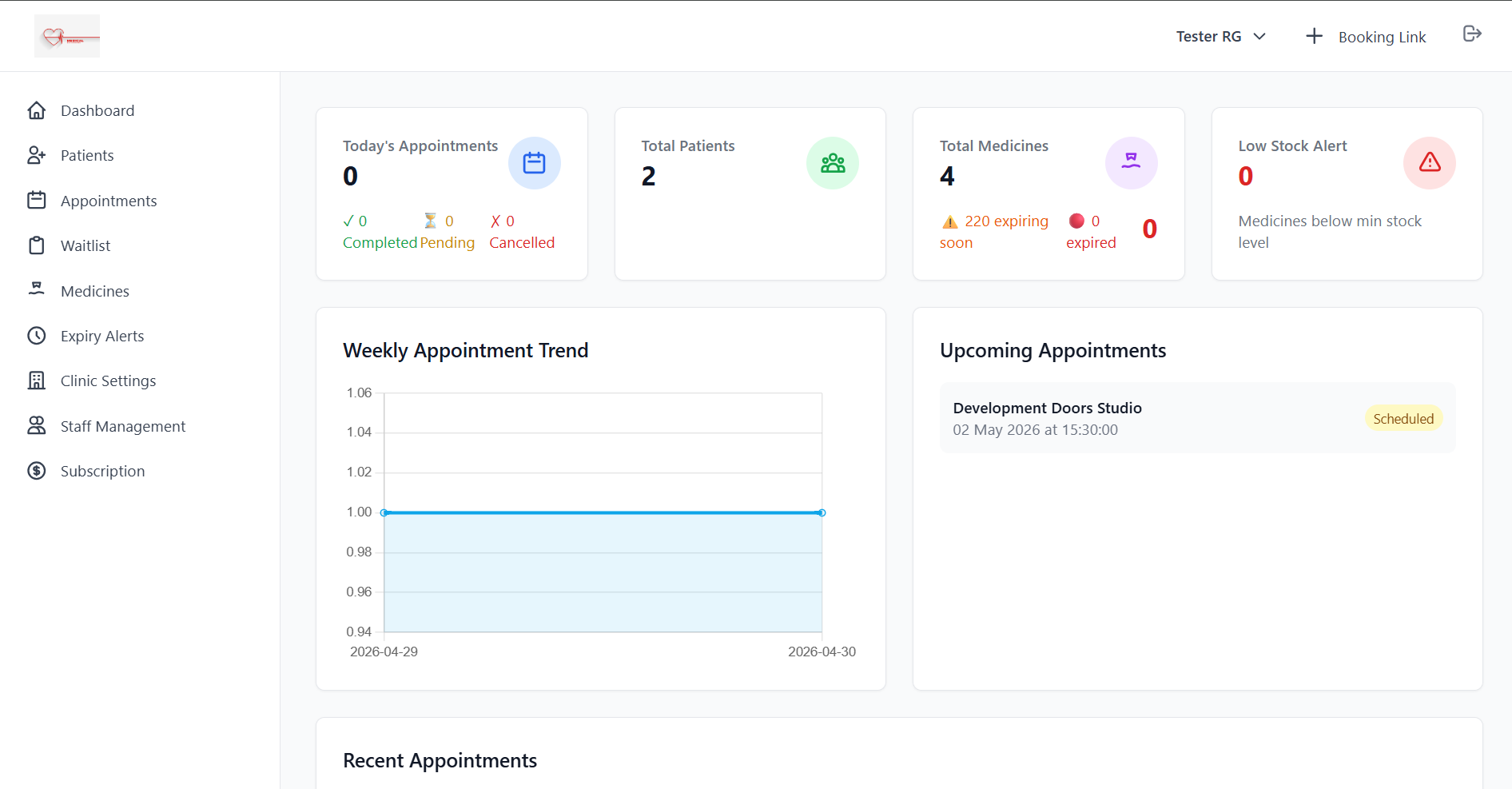Click the purple icon in Total Medicines
Screen dimensions: 1512x789
click(1132, 163)
